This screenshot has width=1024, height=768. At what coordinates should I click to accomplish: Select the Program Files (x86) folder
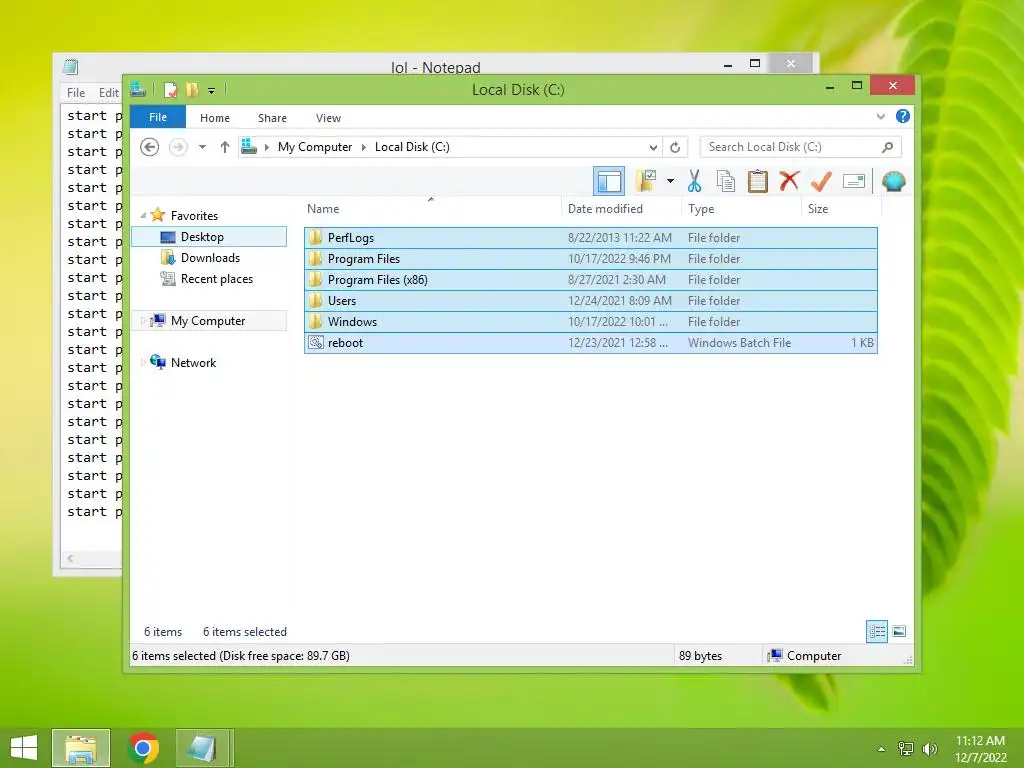coord(591,280)
